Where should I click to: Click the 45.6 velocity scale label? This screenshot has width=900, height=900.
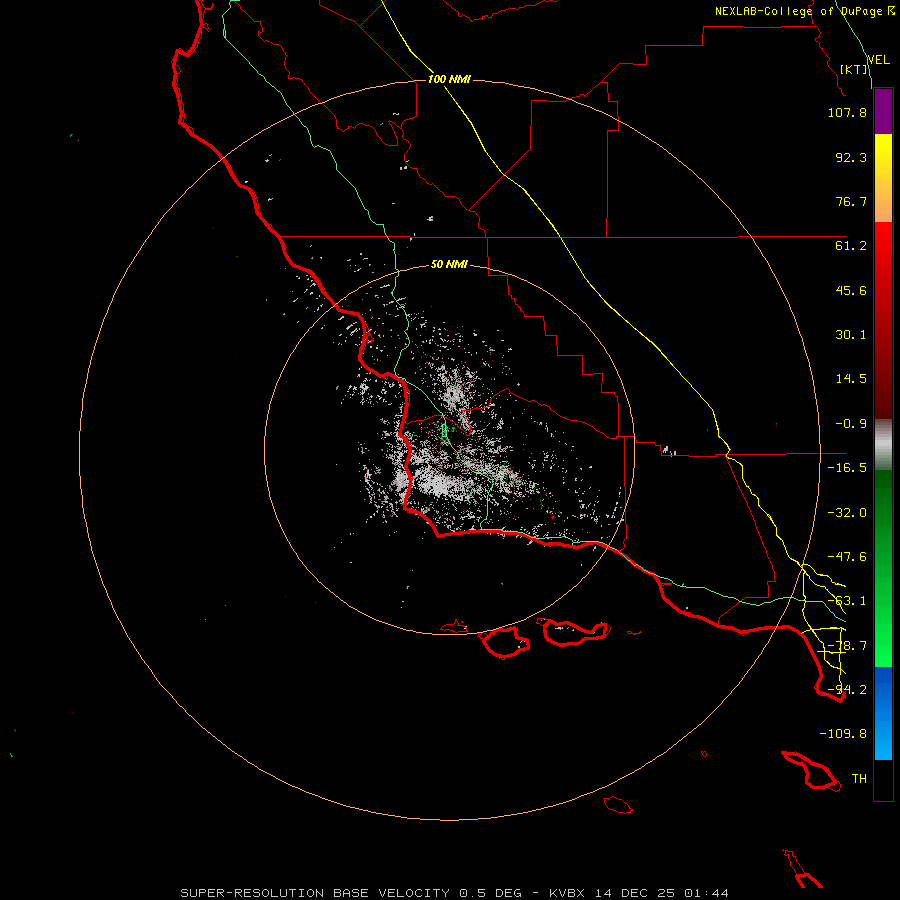[851, 290]
